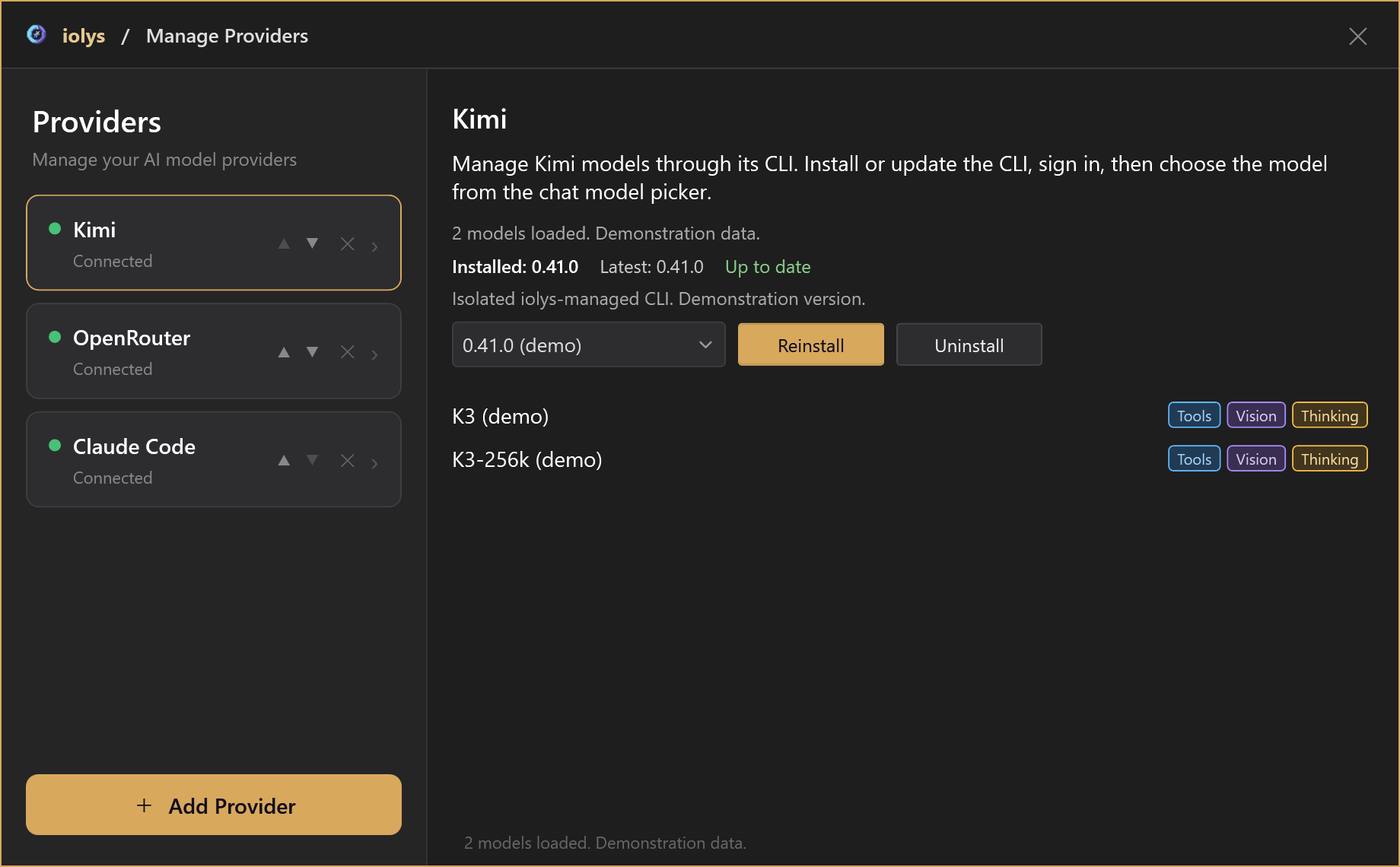Remove the Claude Code provider

[x=348, y=461]
